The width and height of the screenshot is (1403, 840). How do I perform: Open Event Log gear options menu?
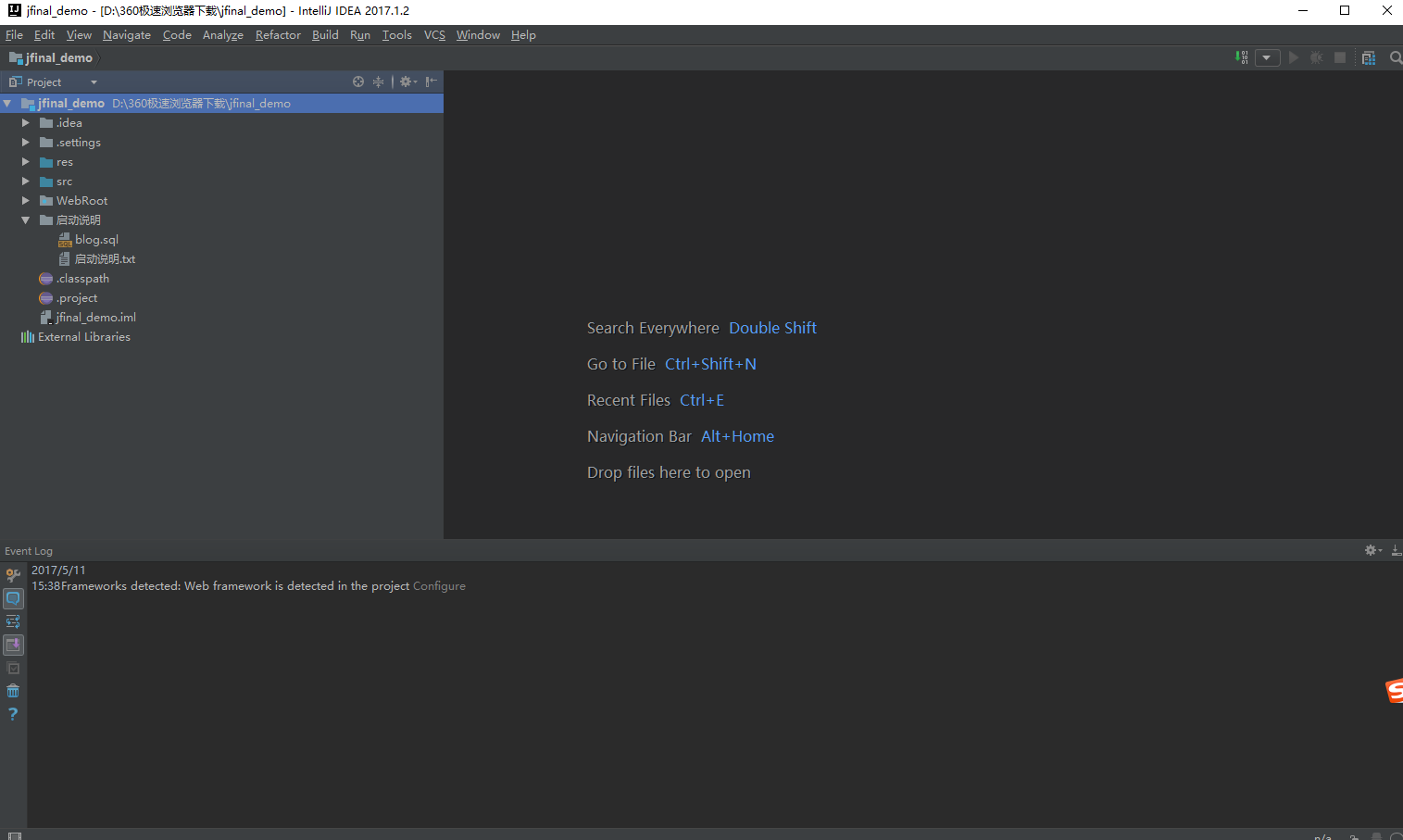pos(1373,550)
